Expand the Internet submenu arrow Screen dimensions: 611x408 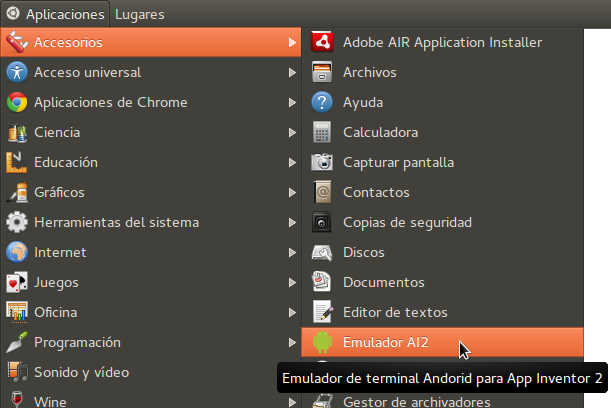point(292,252)
